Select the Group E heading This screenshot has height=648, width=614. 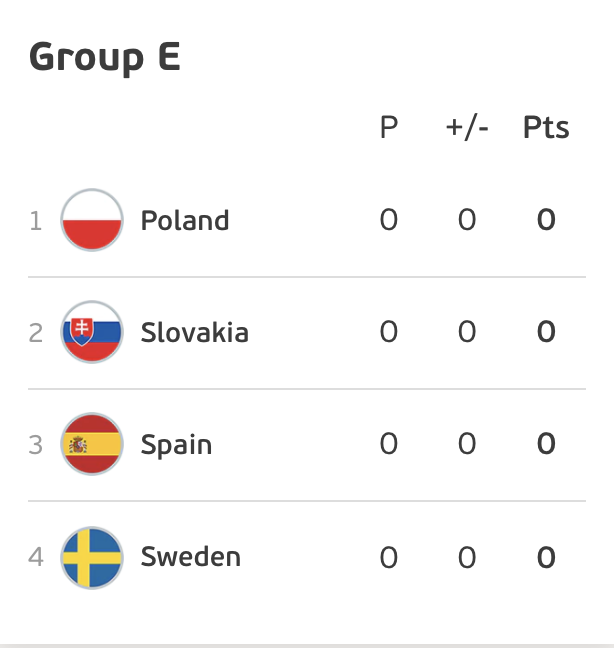pyautogui.click(x=105, y=58)
